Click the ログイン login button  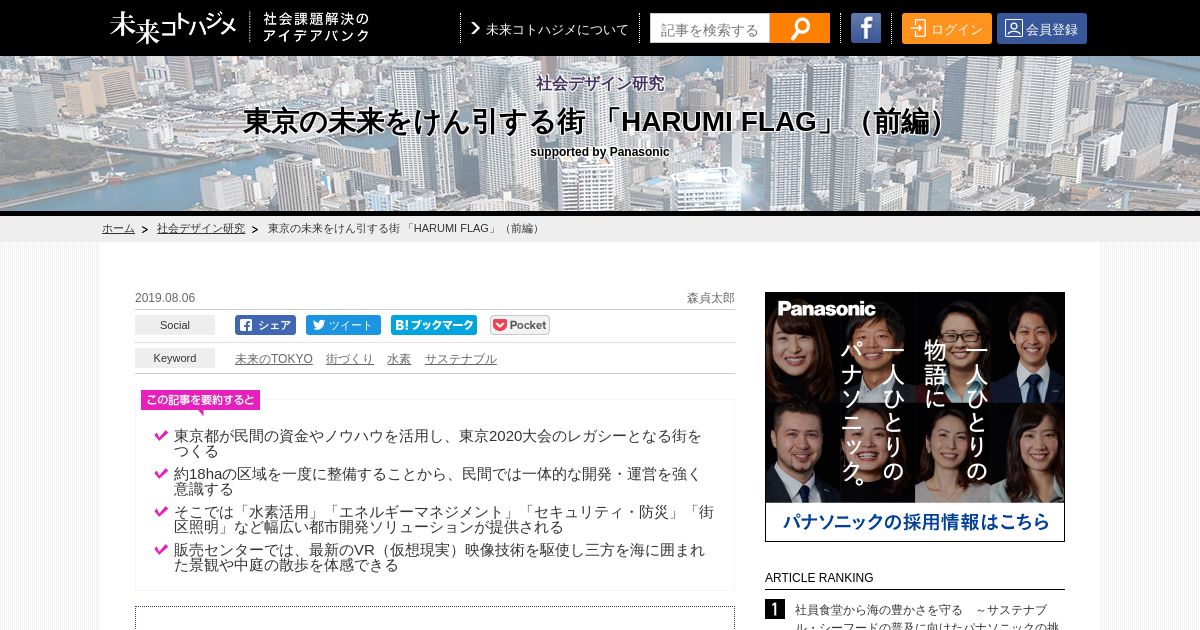(x=947, y=28)
